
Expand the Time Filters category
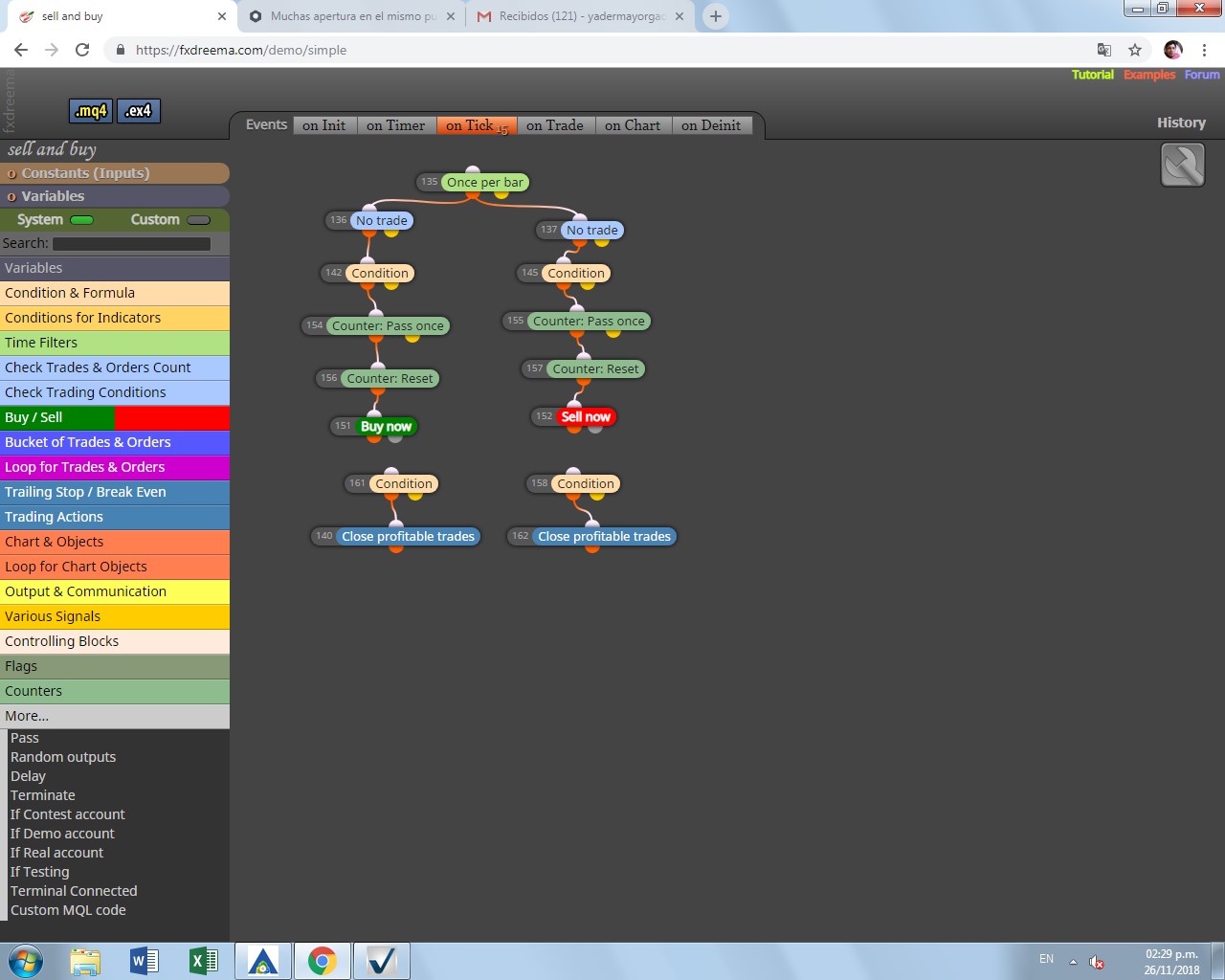115,343
